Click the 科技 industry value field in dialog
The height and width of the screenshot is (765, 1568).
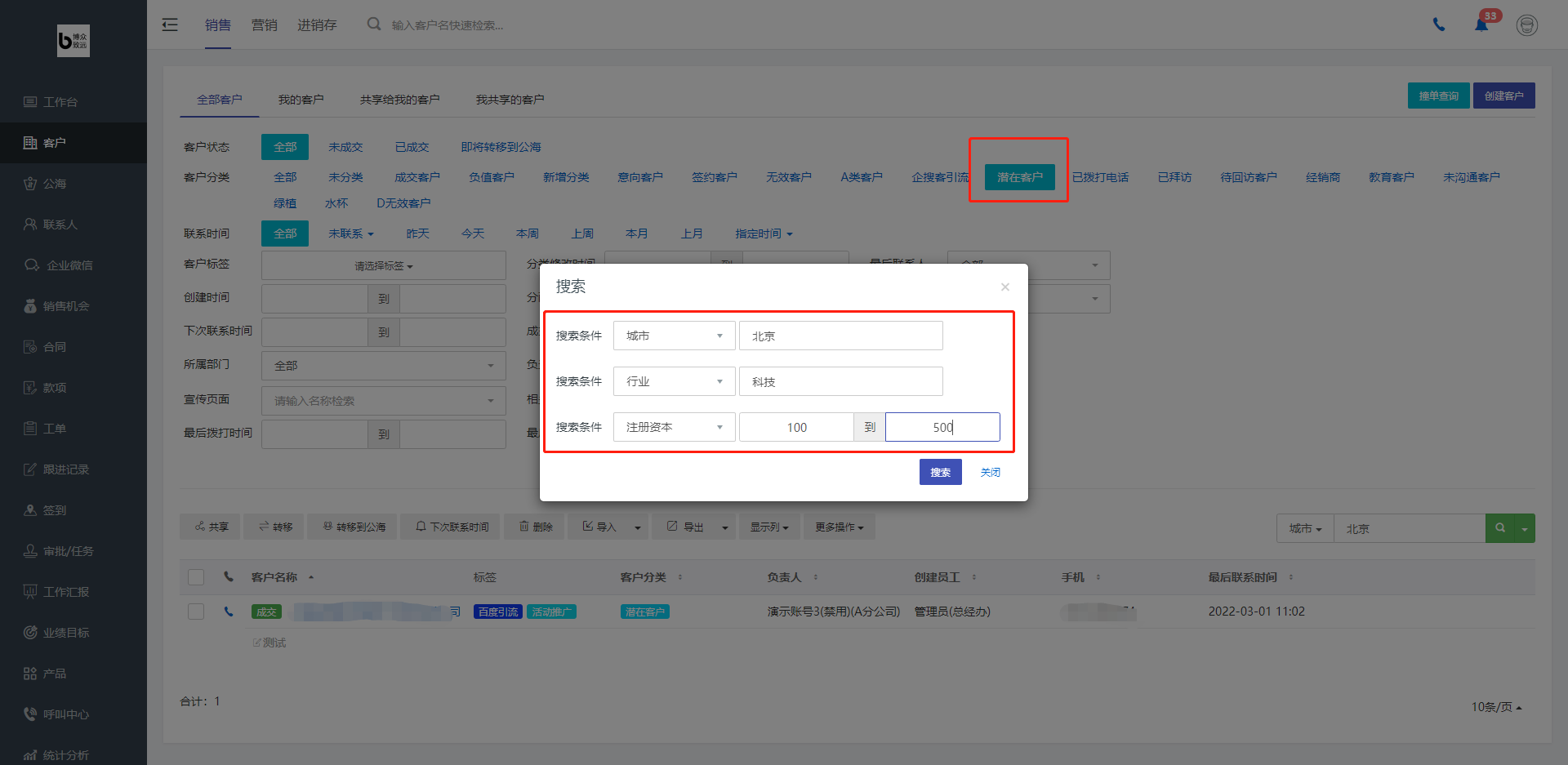[841, 381]
